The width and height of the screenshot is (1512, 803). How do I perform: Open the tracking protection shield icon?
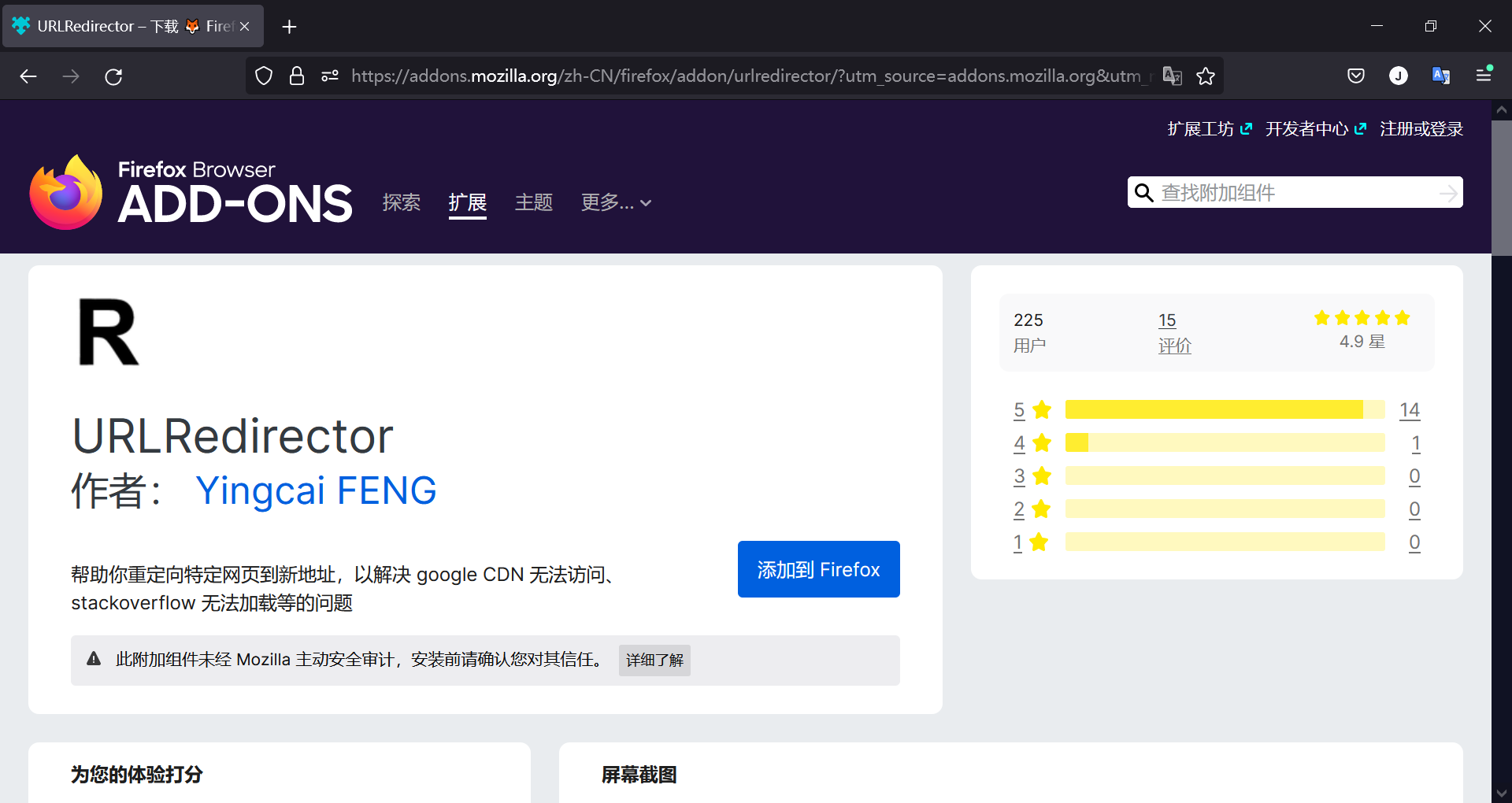264,76
